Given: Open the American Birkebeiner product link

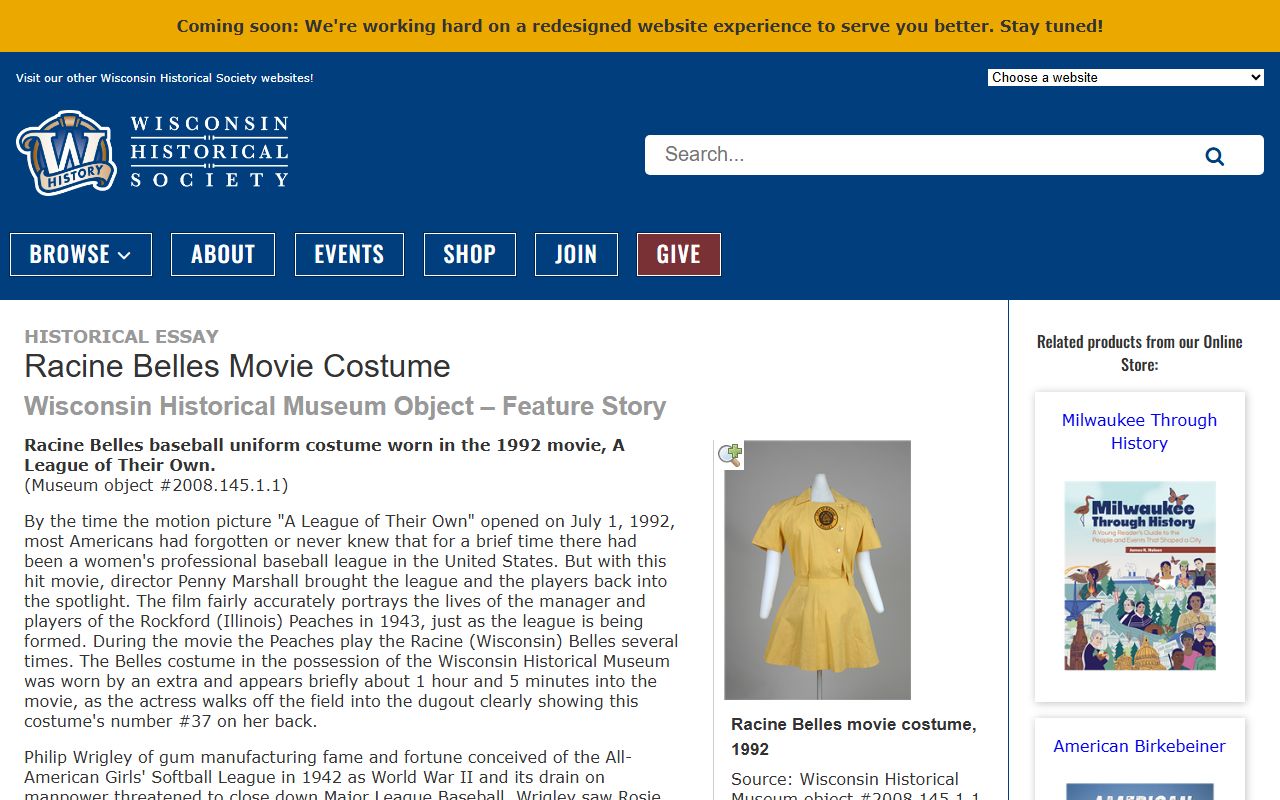Looking at the screenshot, I should click(x=1139, y=746).
